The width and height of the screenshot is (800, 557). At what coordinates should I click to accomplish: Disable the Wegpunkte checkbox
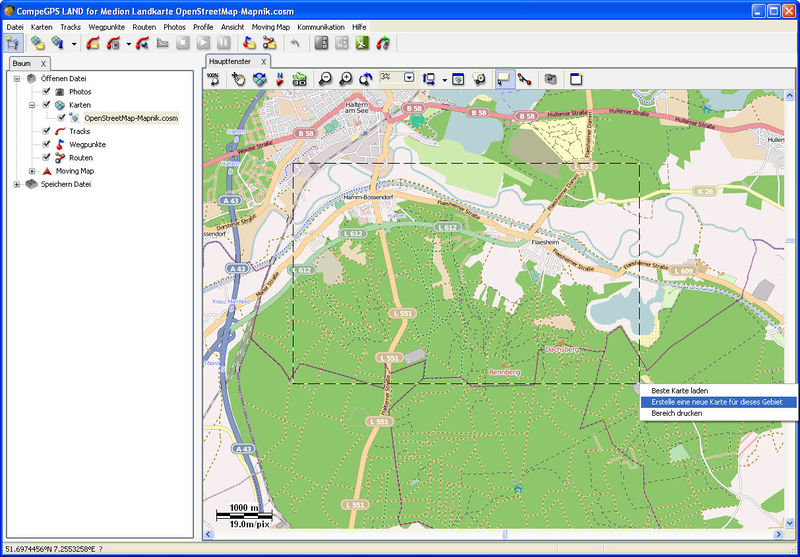(x=46, y=144)
